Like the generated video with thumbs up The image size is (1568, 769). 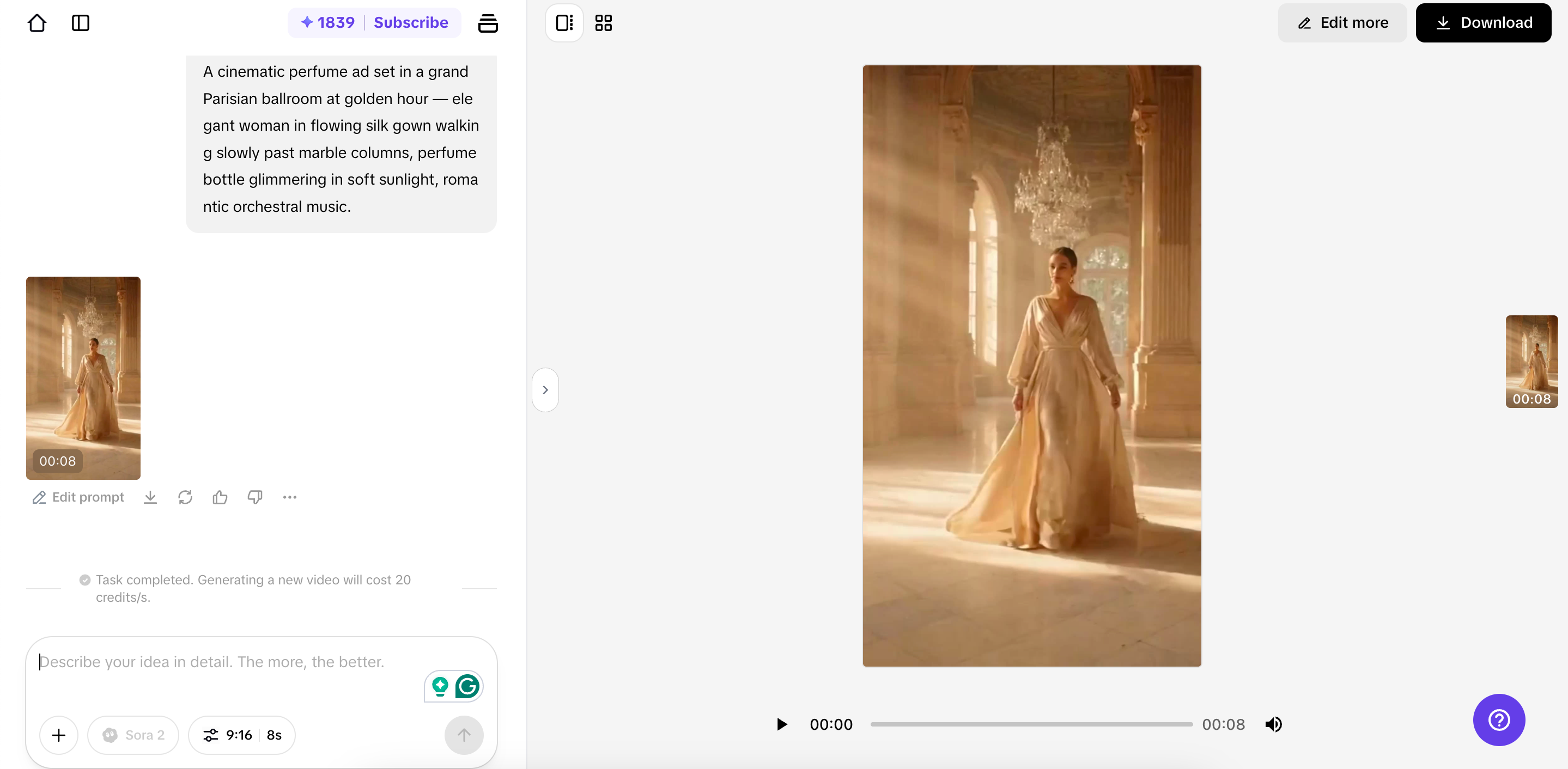220,497
